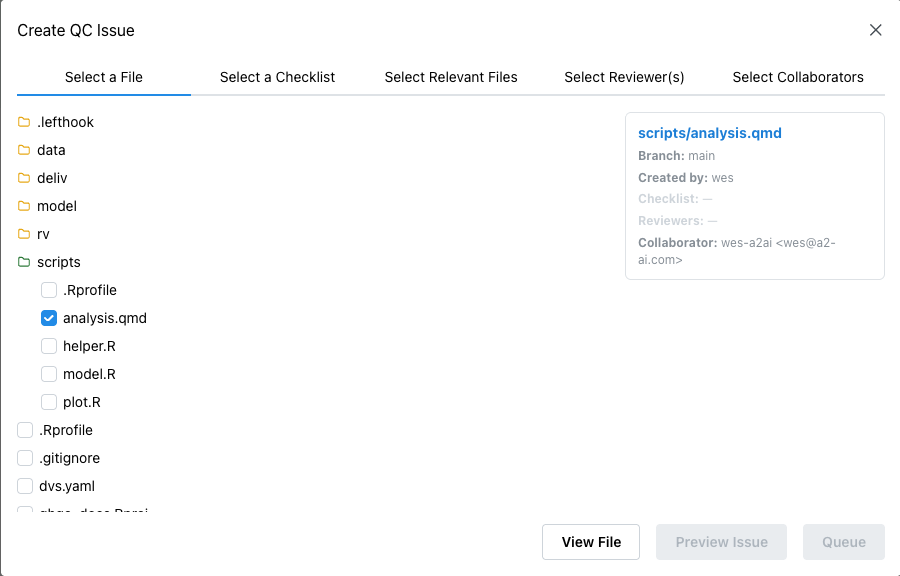Open the Select Reviewer(s) tab

624,77
